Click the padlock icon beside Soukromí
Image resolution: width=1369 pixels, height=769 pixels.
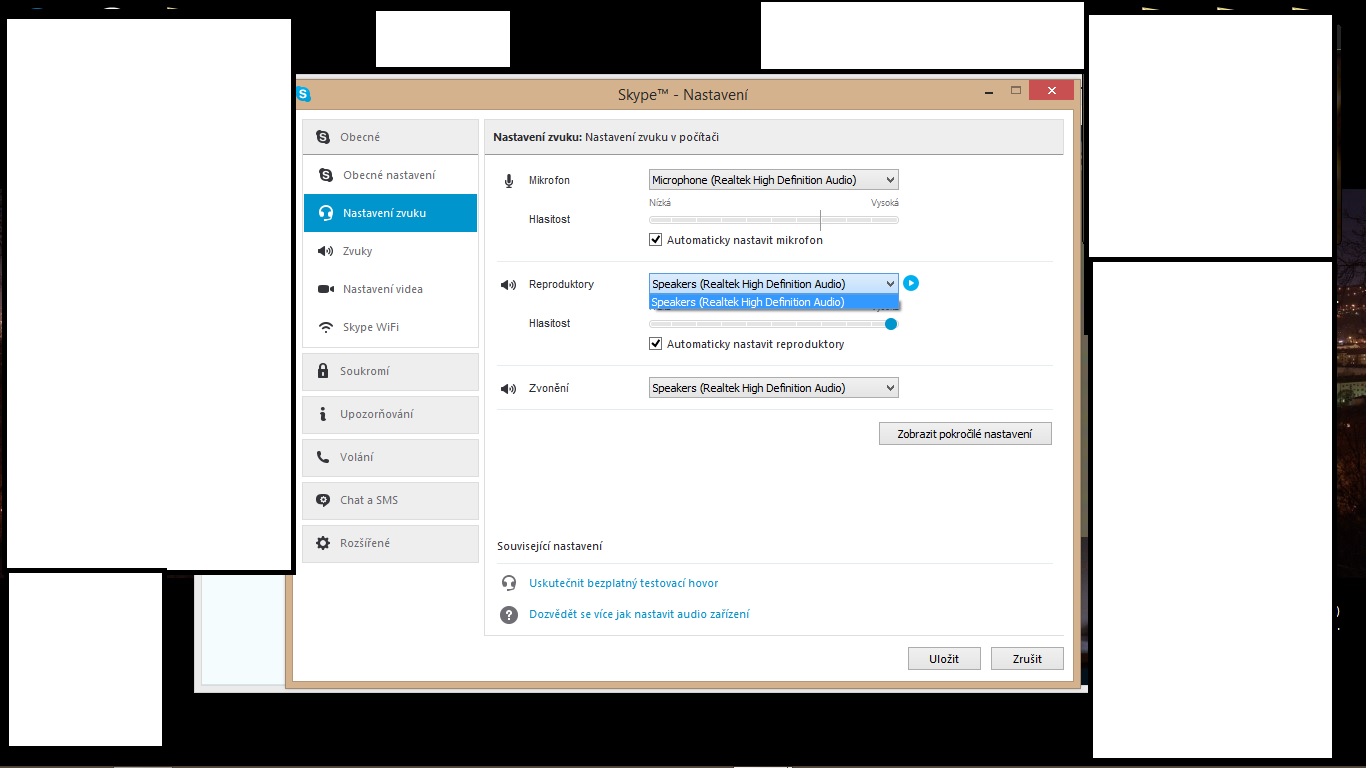(322, 371)
